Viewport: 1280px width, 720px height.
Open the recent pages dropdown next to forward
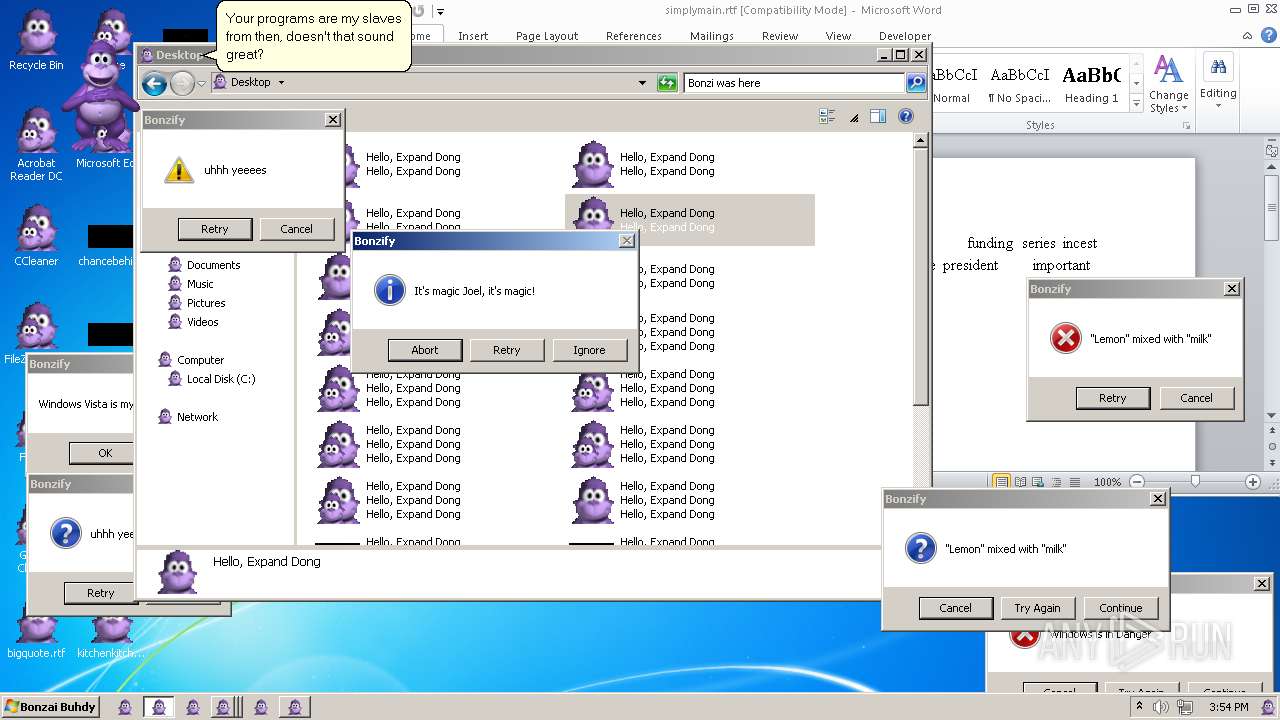201,83
